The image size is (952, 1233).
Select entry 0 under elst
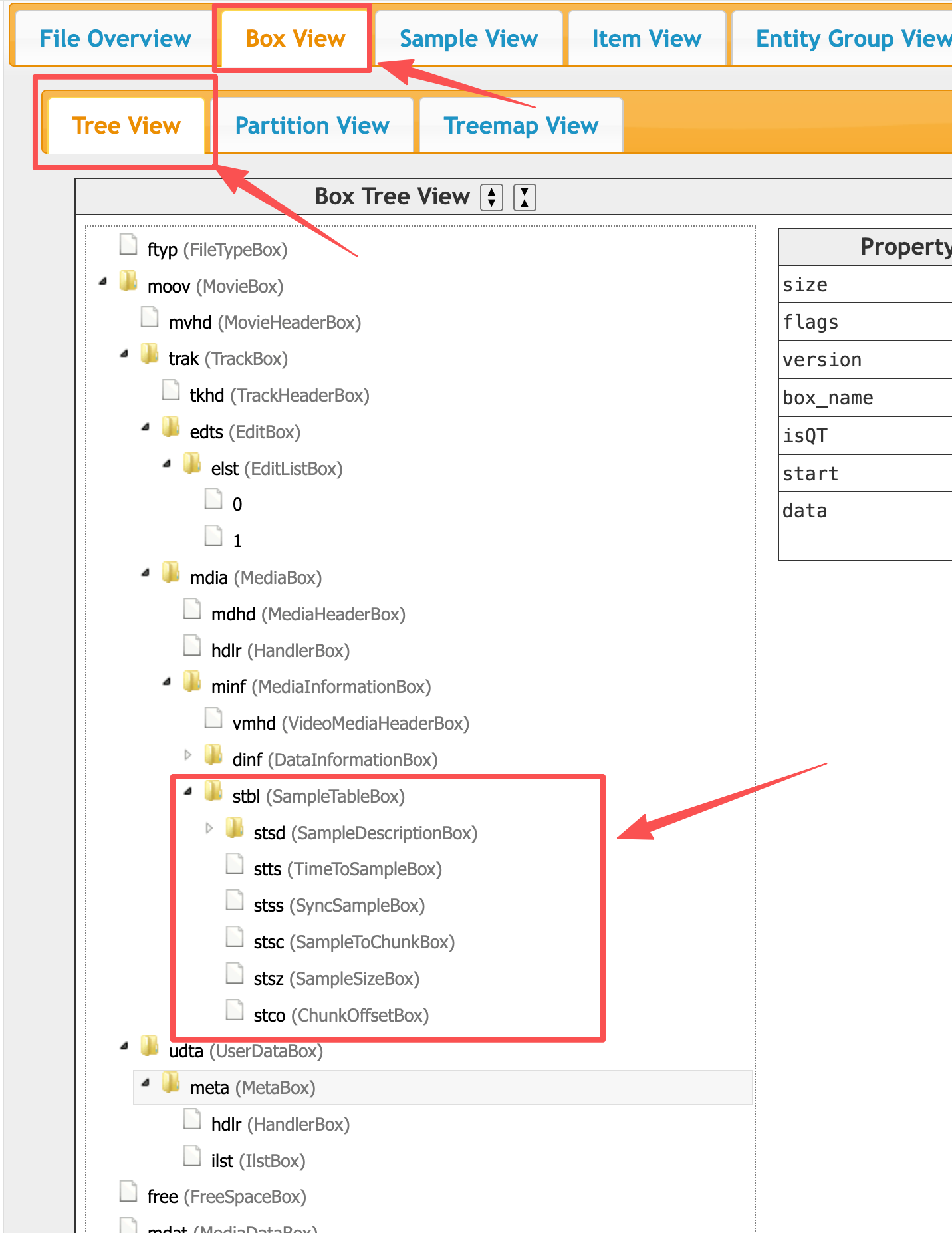click(x=237, y=505)
